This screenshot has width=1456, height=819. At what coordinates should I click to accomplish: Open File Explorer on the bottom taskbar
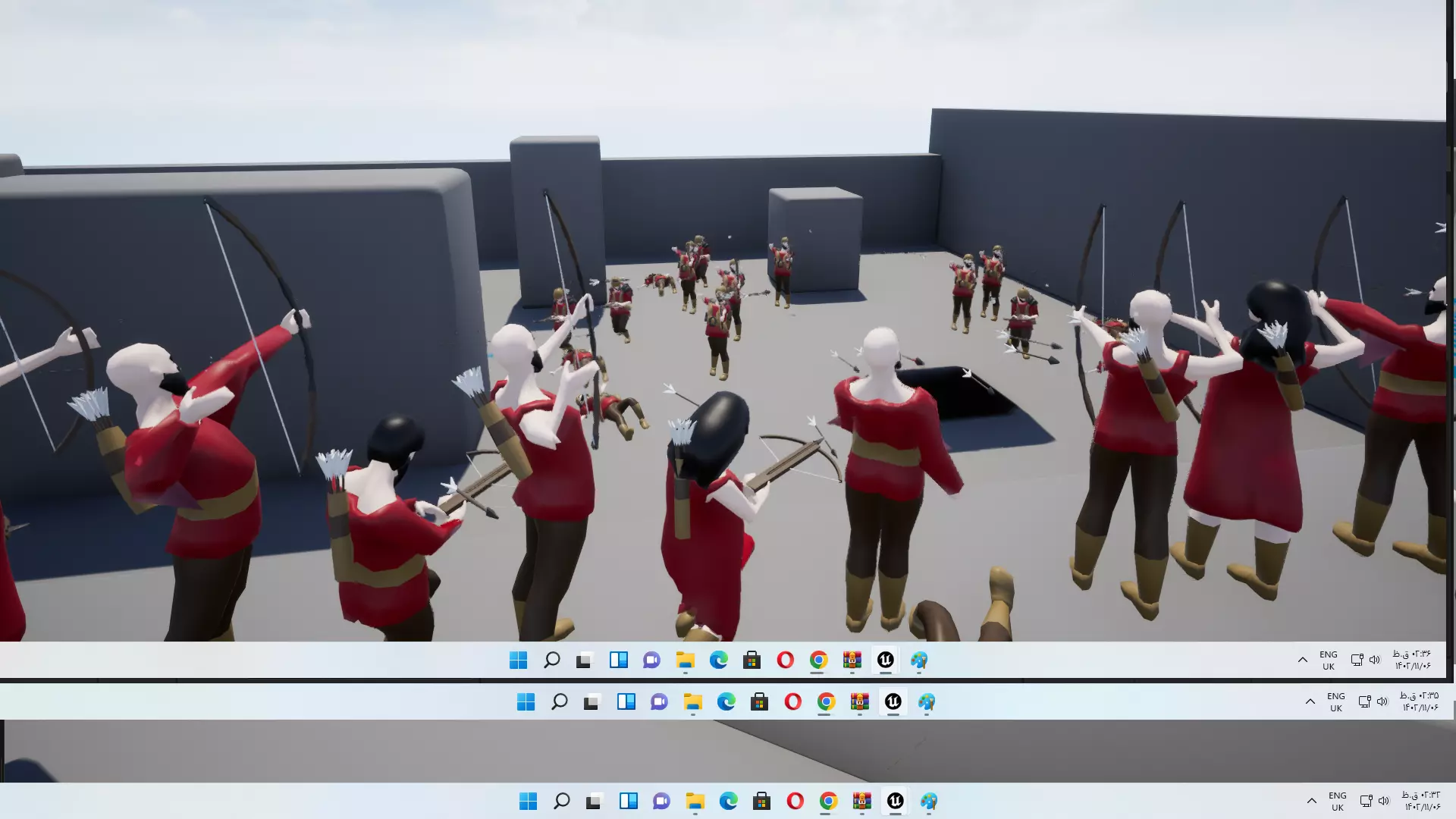point(695,801)
